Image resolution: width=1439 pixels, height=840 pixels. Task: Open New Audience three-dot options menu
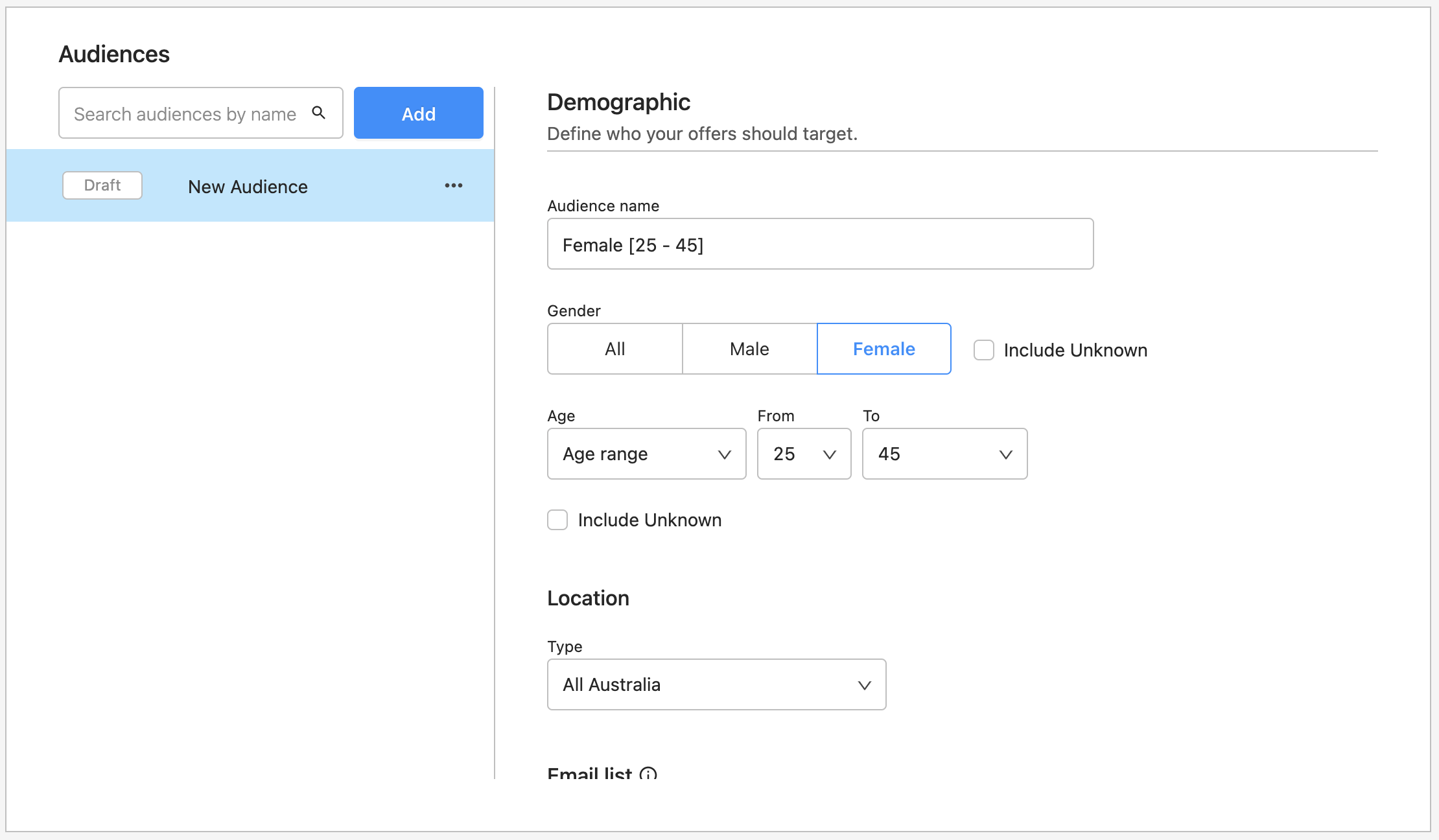454,186
